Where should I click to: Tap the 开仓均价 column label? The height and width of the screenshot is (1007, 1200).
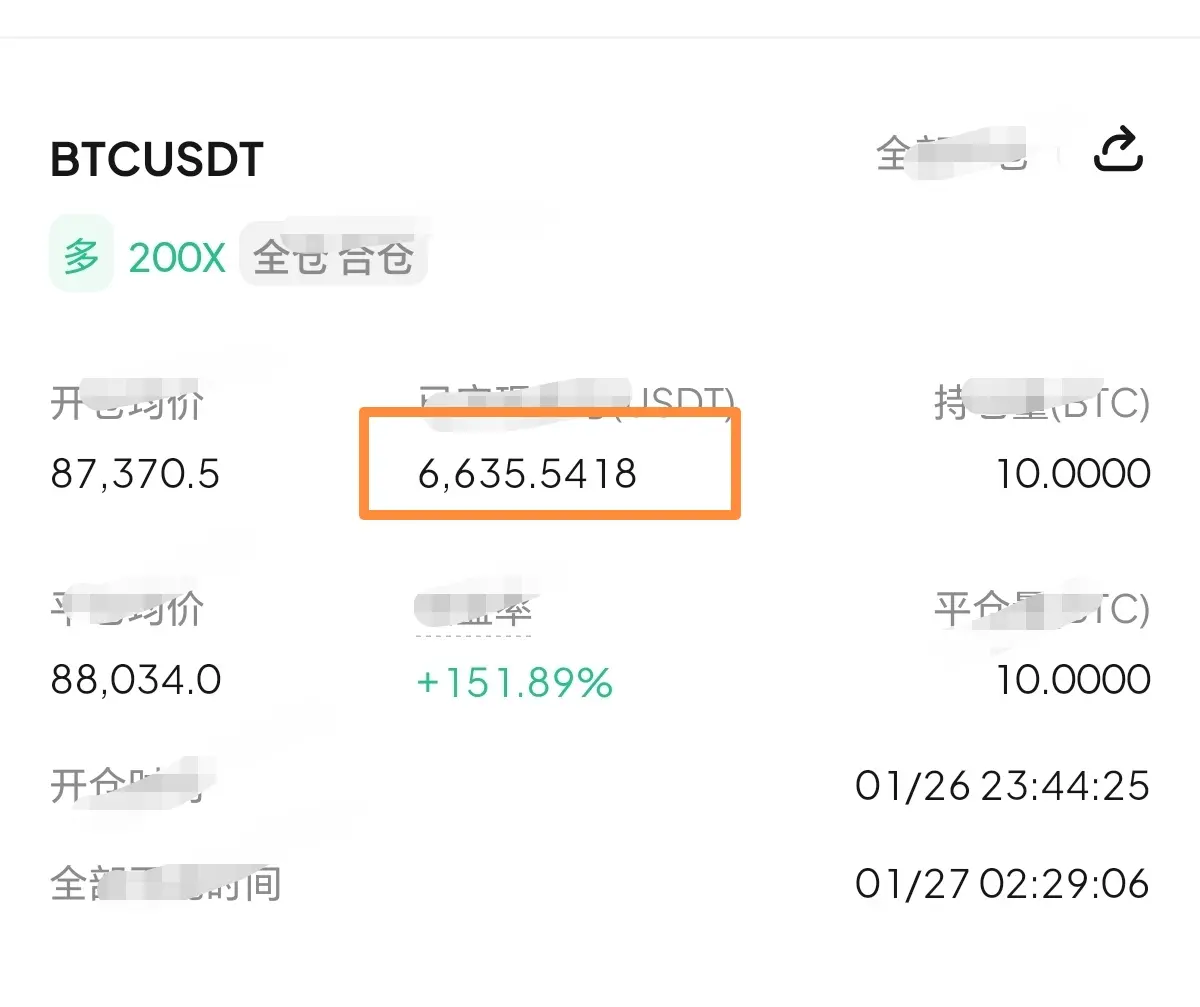(x=127, y=405)
